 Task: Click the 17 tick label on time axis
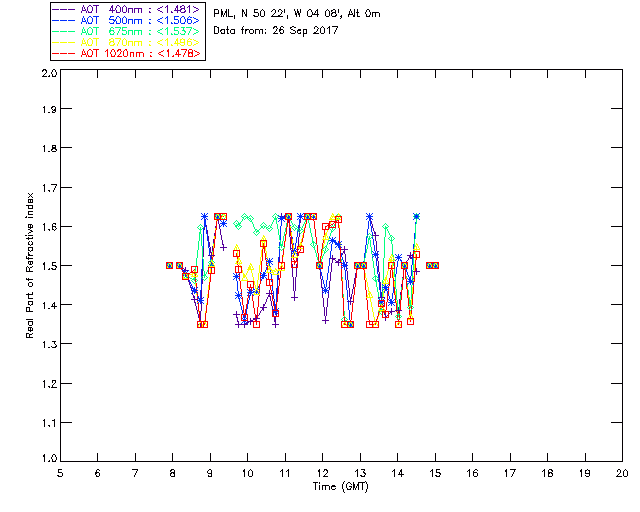click(x=510, y=472)
